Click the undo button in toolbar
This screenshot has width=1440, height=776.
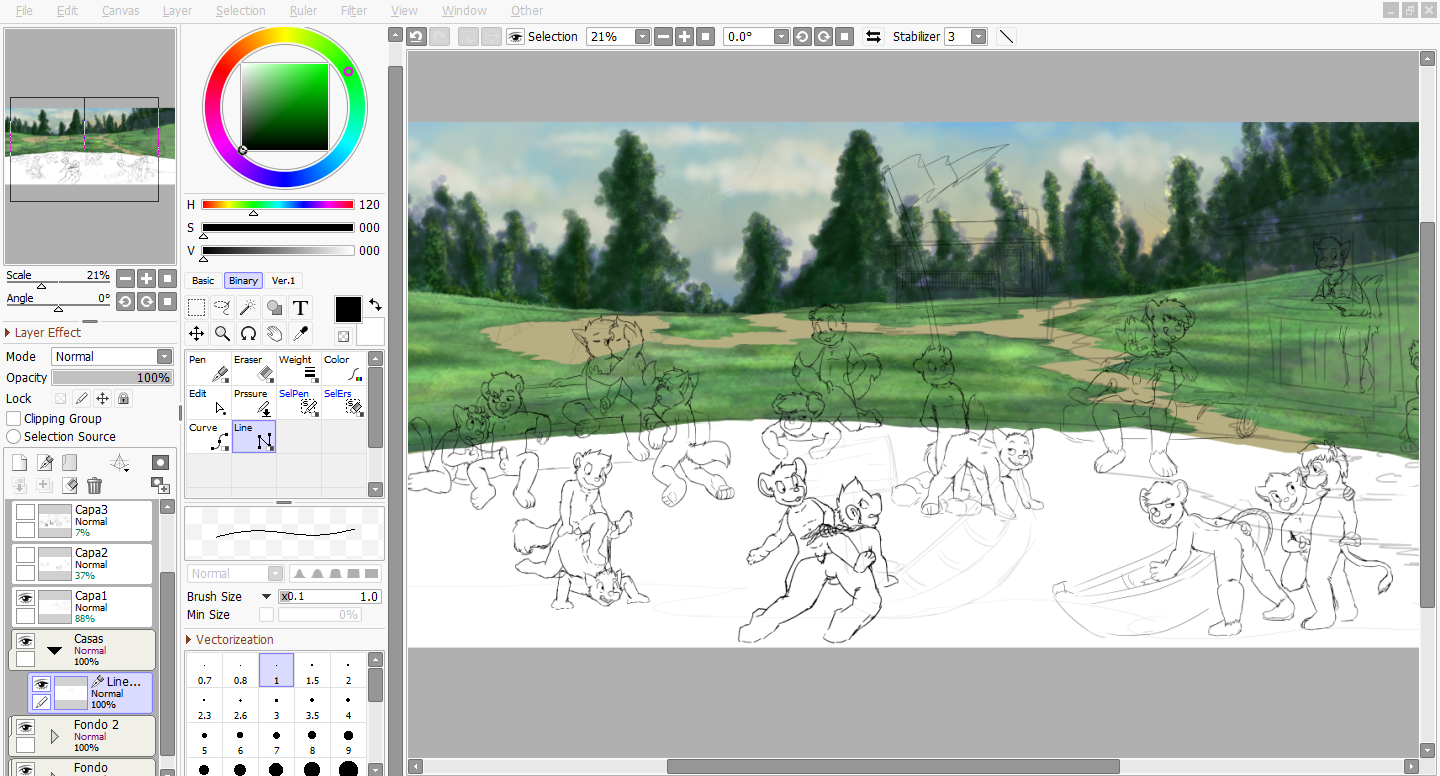tap(416, 37)
